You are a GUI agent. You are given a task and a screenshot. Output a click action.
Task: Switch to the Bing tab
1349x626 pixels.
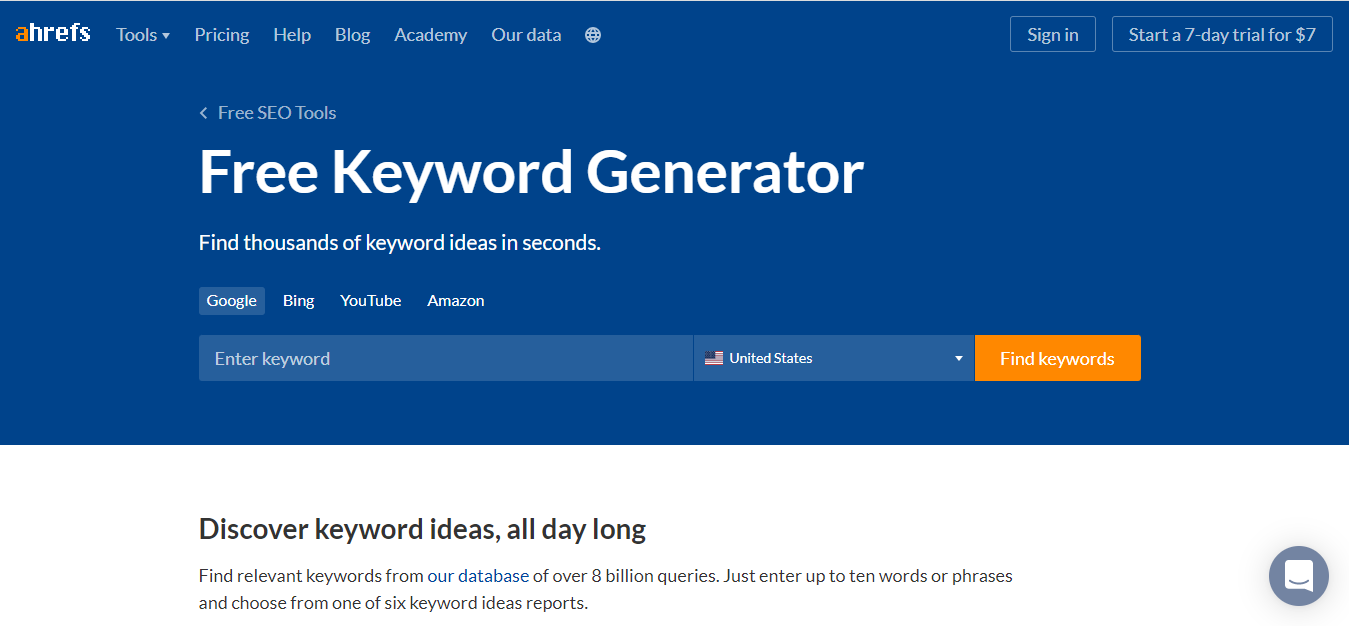click(x=298, y=301)
